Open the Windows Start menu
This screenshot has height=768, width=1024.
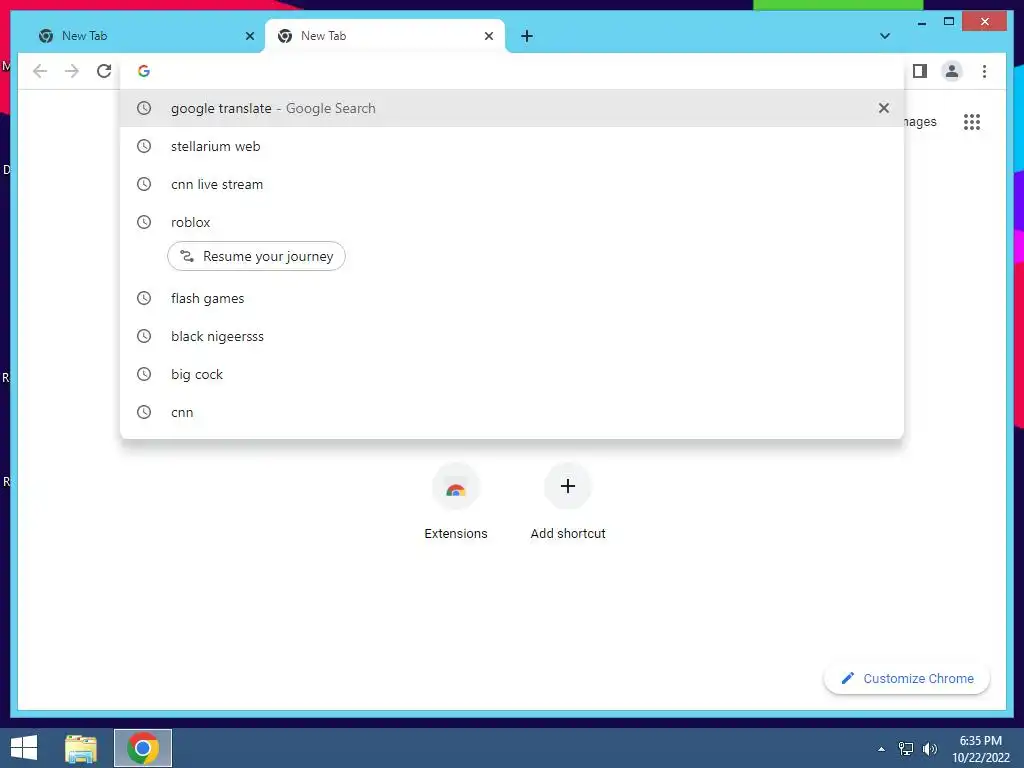pyautogui.click(x=24, y=748)
